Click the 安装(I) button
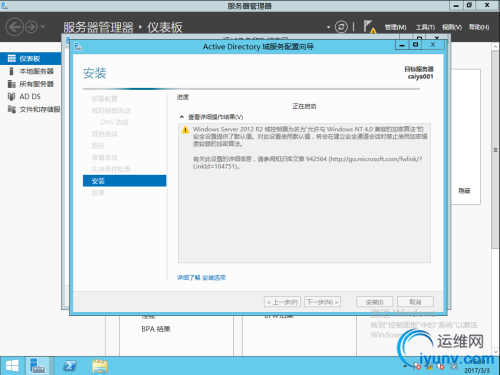500x375 pixels. [x=375, y=302]
